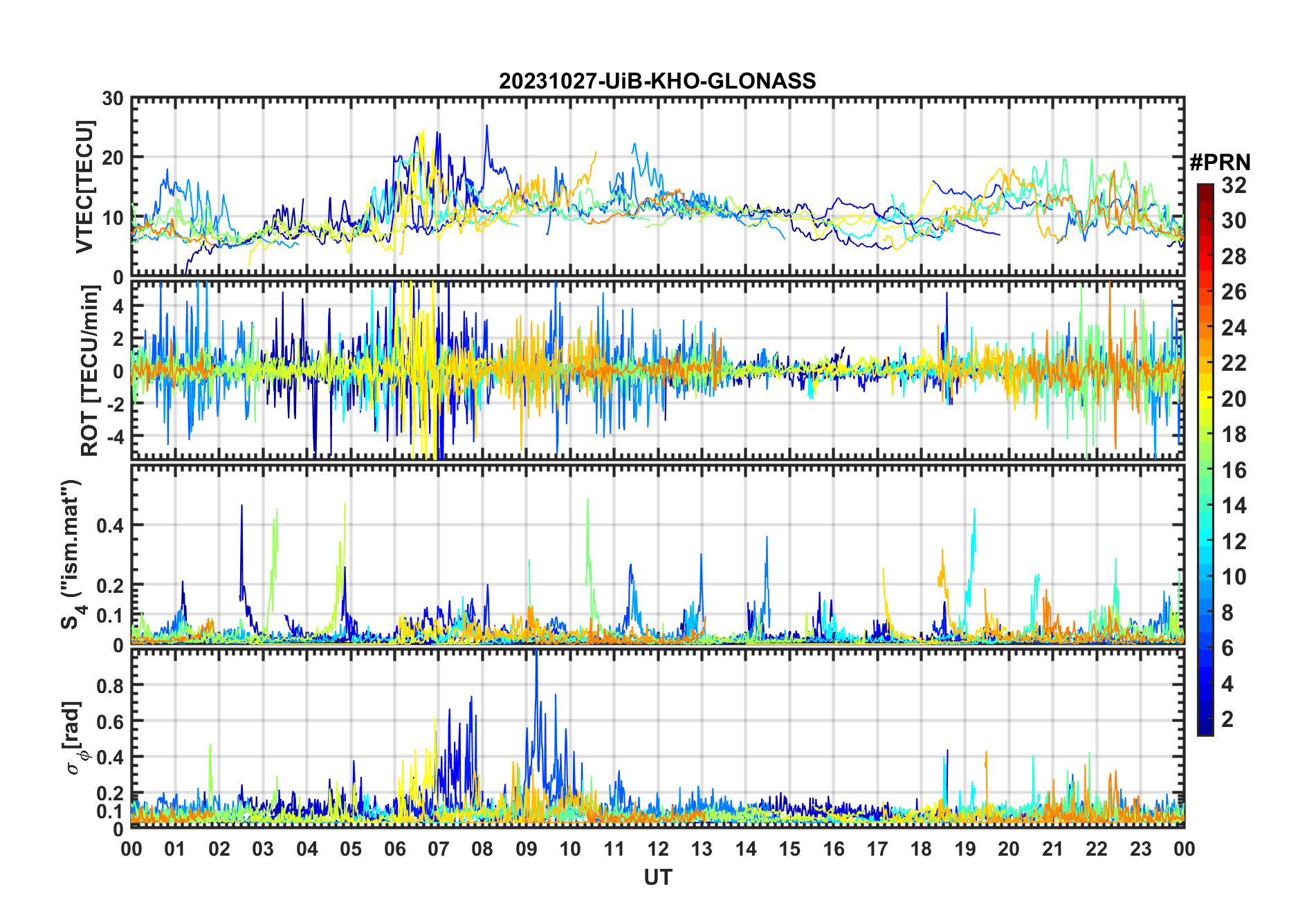Select the 0.6 tick on the sigma-phi axis

[x=111, y=721]
